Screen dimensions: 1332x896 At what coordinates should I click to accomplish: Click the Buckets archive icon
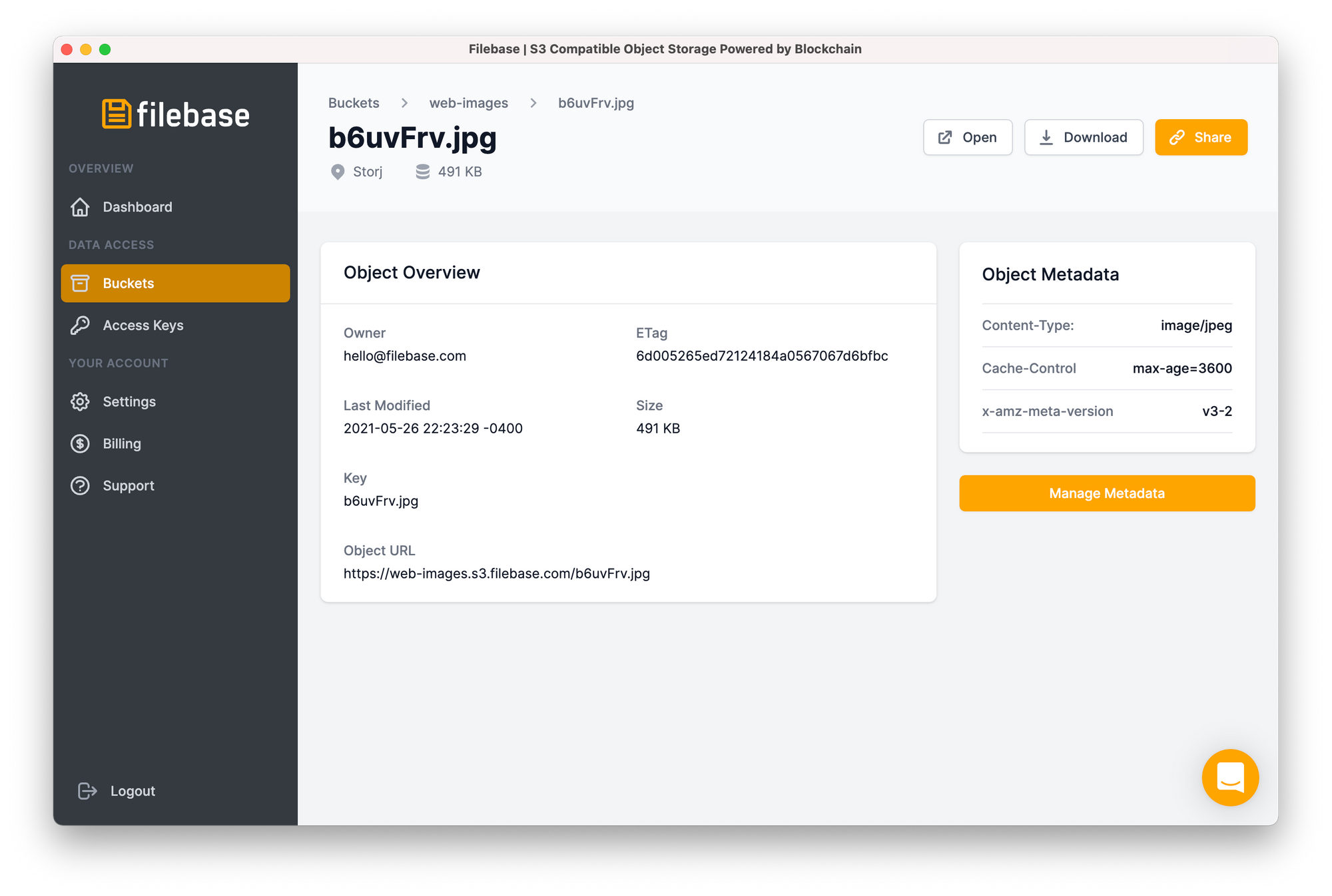tap(80, 283)
